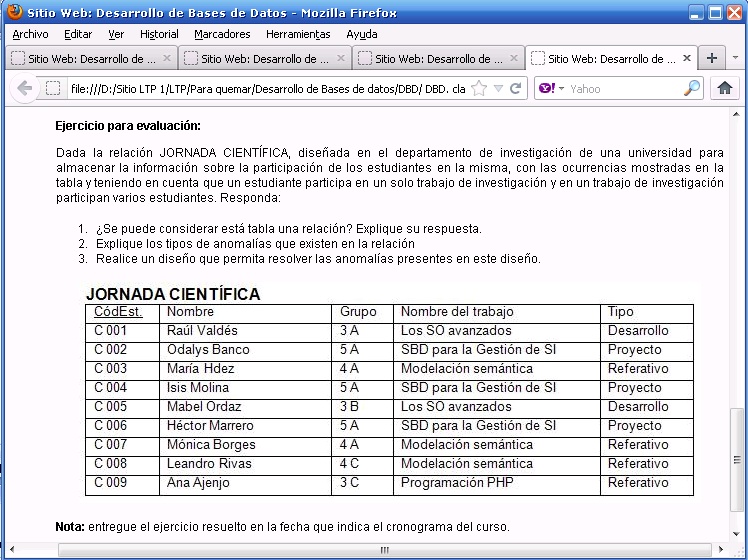Click the Back navigation arrow button

(x=24, y=89)
